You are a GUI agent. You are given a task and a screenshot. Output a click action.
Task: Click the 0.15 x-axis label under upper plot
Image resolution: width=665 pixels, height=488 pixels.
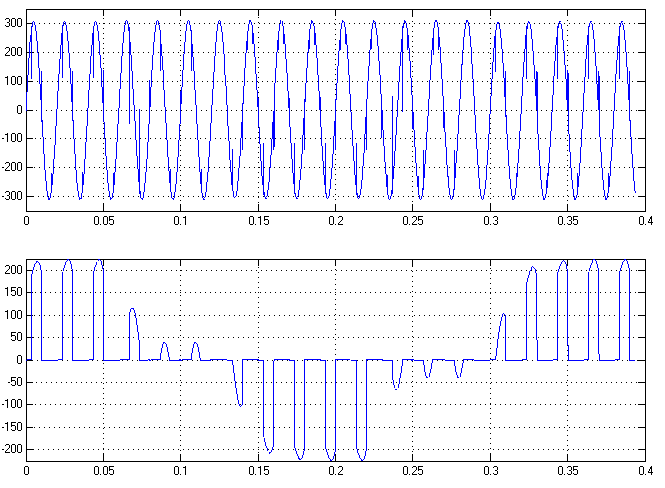[x=259, y=221]
